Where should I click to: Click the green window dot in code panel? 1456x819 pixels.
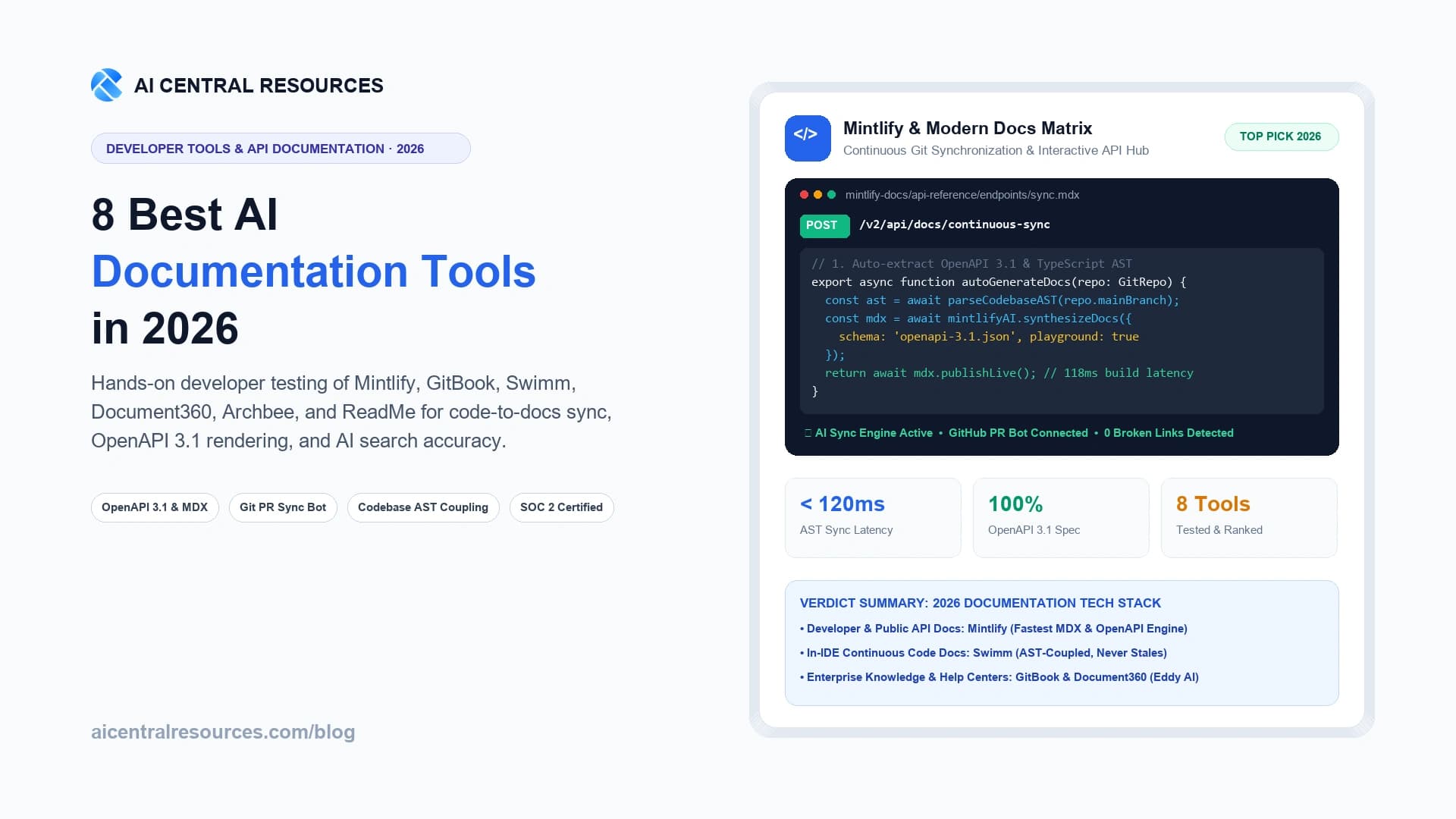(x=831, y=195)
